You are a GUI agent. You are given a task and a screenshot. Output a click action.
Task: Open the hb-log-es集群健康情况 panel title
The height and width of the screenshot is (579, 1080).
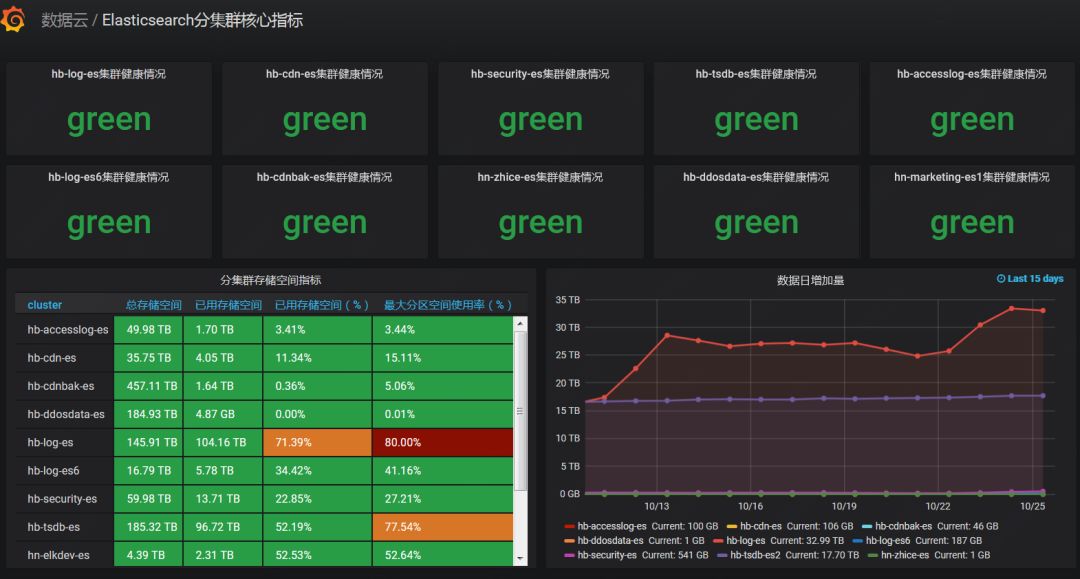[x=108, y=74]
